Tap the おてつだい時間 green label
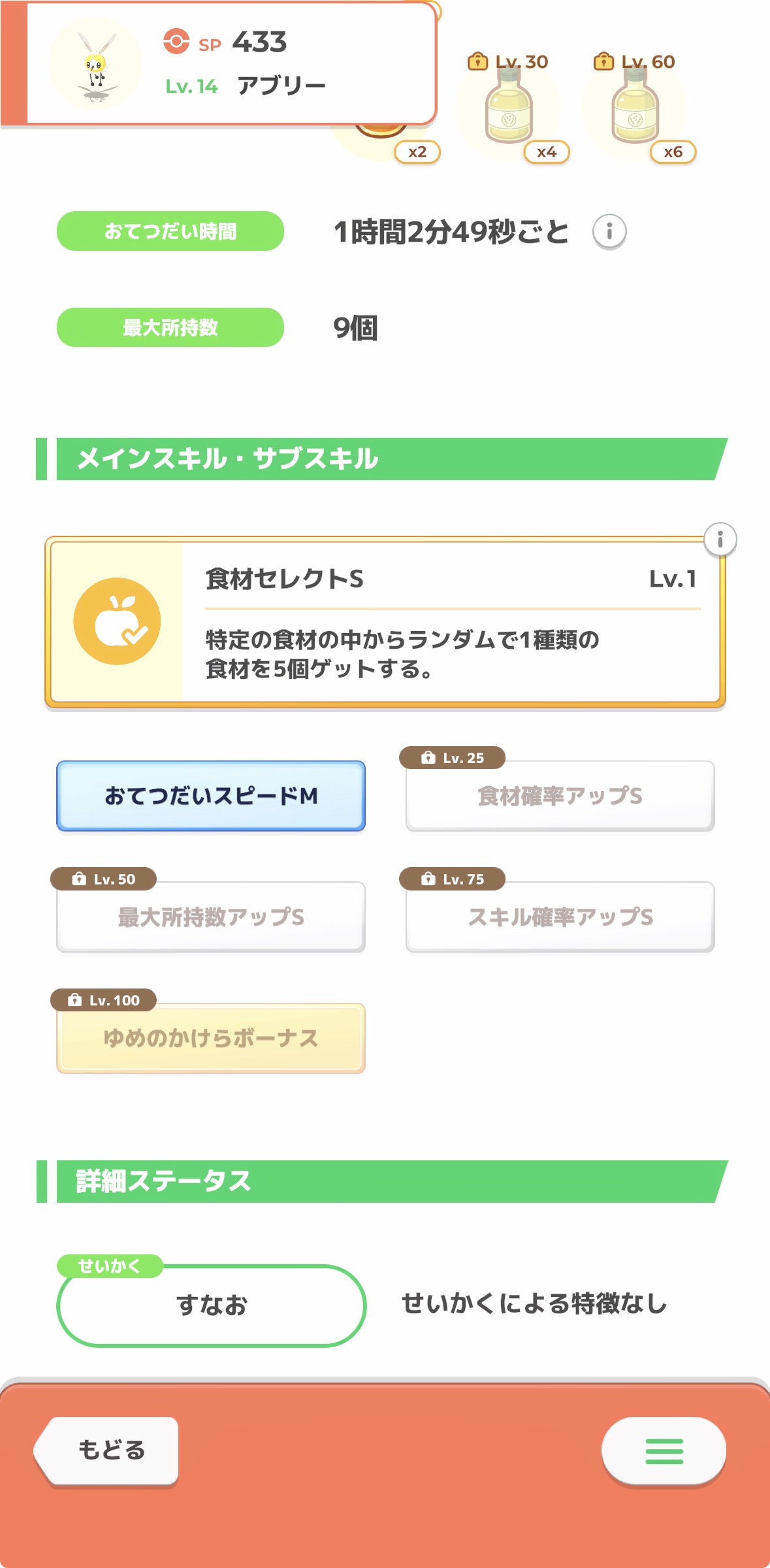770x1568 pixels. pos(170,231)
